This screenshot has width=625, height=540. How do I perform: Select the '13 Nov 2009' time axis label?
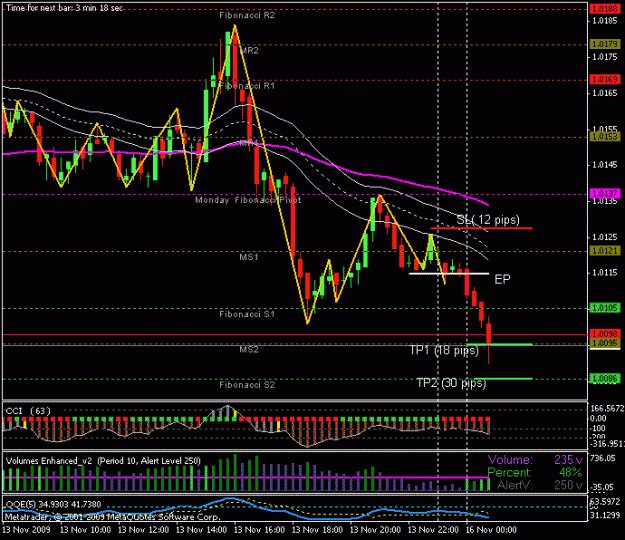26,530
